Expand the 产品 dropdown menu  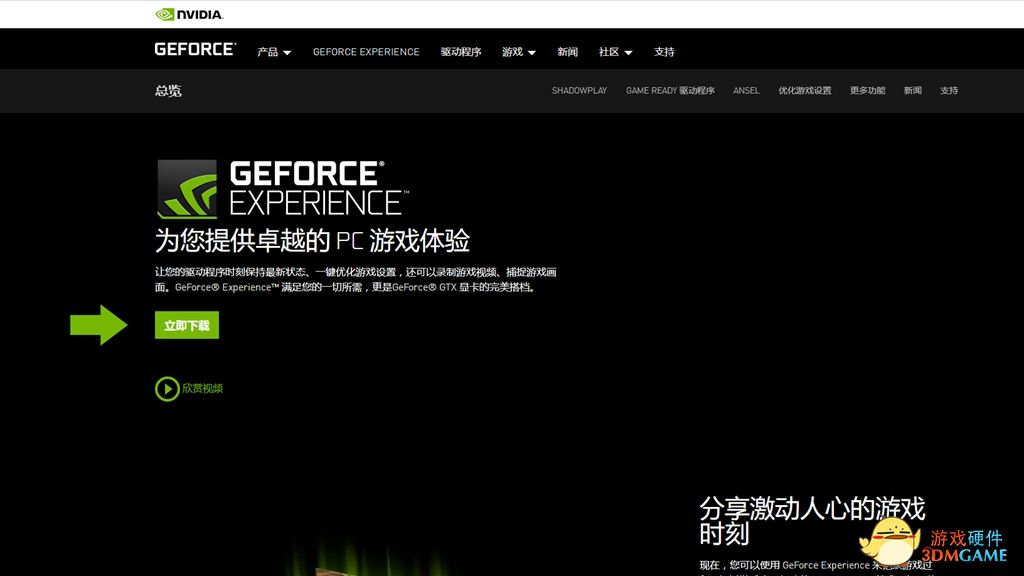point(274,52)
